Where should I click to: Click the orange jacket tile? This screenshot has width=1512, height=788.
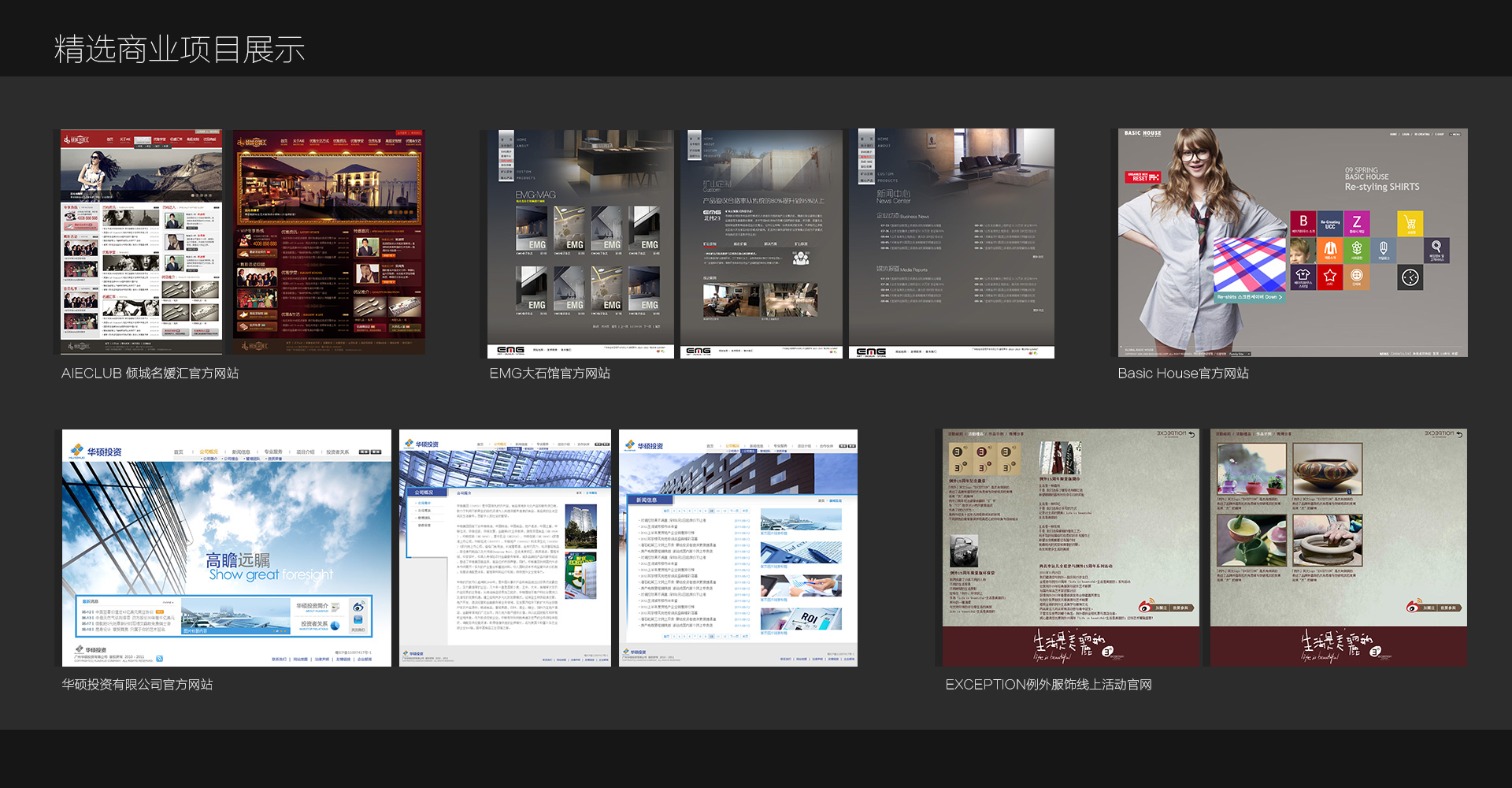[x=1330, y=251]
